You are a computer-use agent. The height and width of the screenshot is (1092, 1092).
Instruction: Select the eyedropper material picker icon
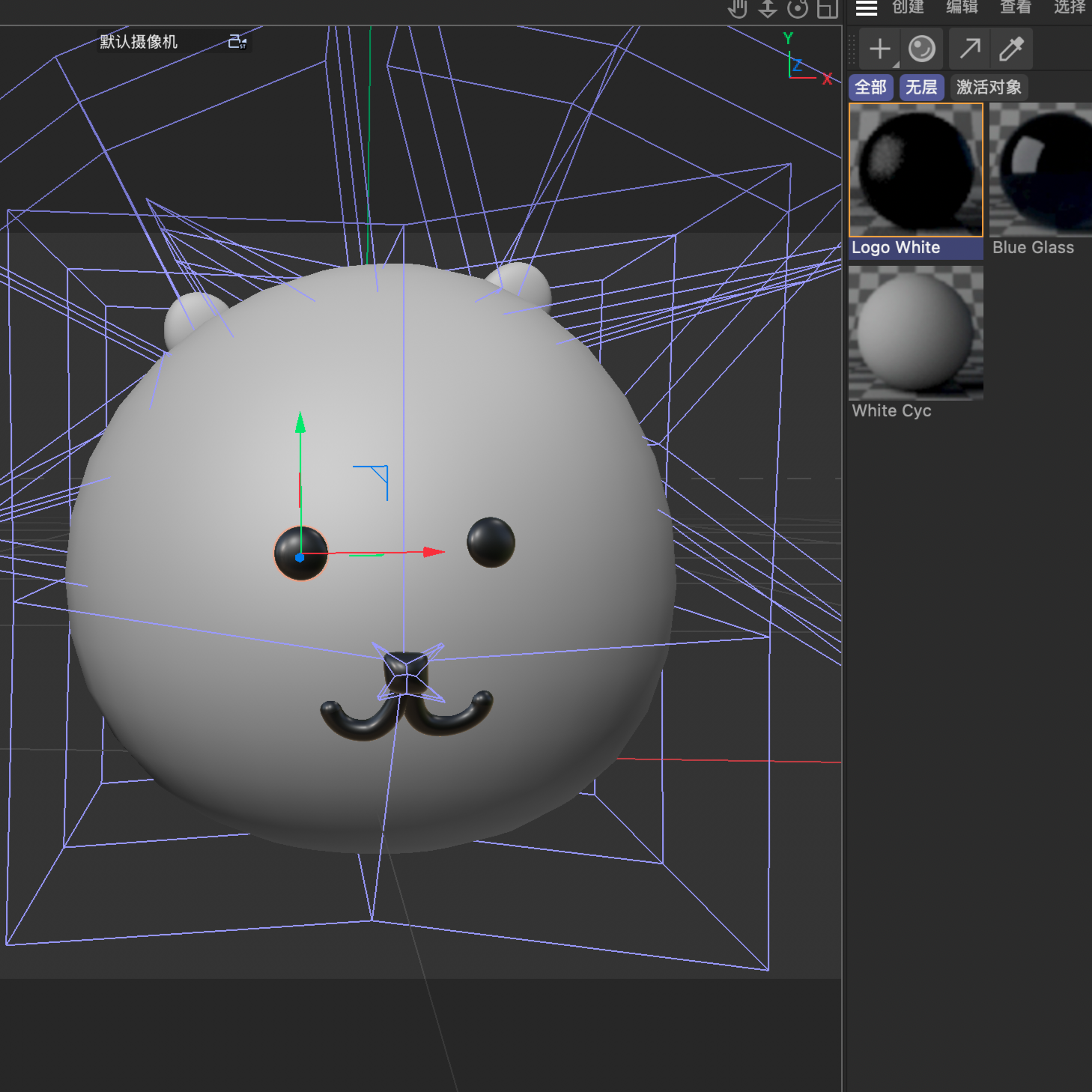click(x=1011, y=49)
